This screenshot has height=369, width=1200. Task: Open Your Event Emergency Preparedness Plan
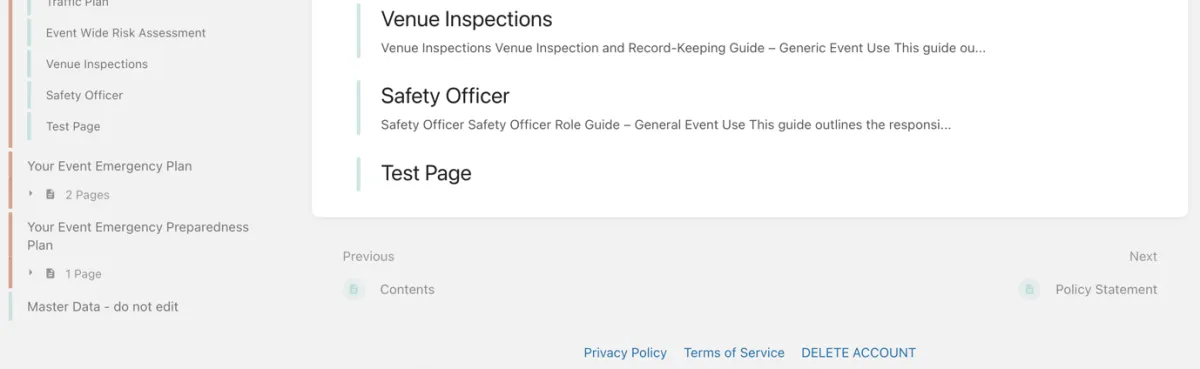(138, 236)
